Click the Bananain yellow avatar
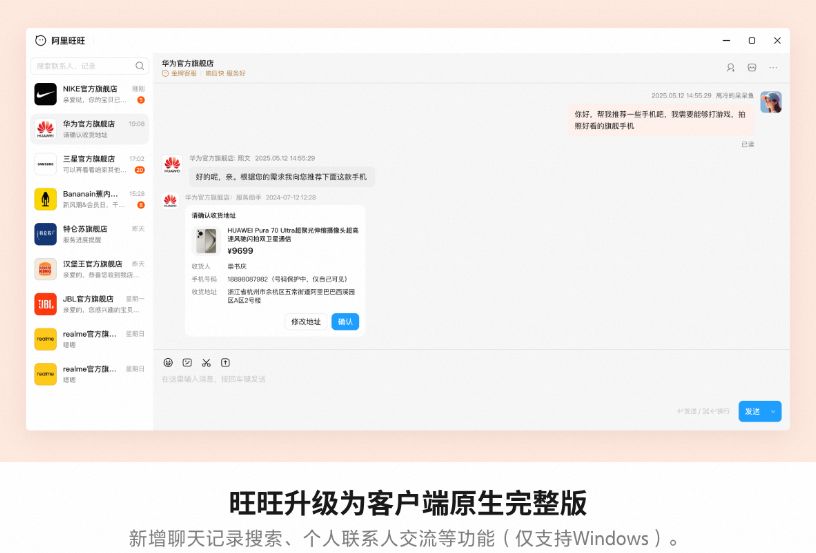This screenshot has height=553, width=816. pos(46,199)
